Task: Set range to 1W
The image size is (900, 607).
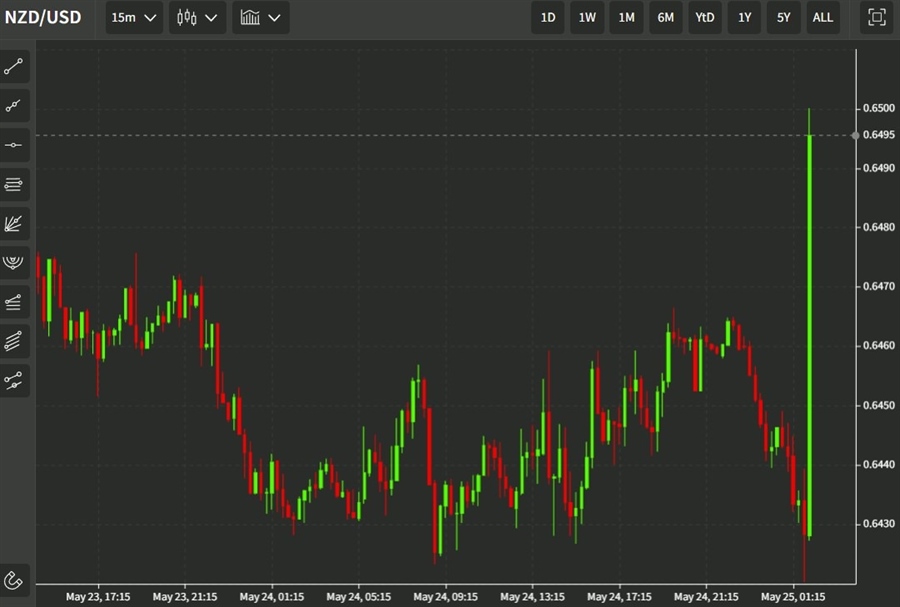Action: [x=587, y=17]
